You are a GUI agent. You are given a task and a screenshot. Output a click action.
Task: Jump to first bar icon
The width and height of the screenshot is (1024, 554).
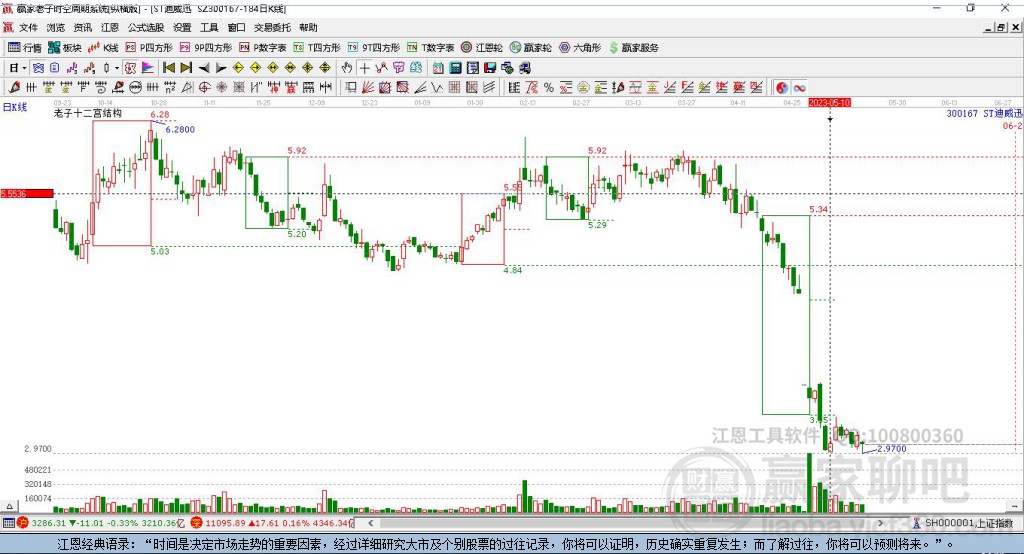168,68
